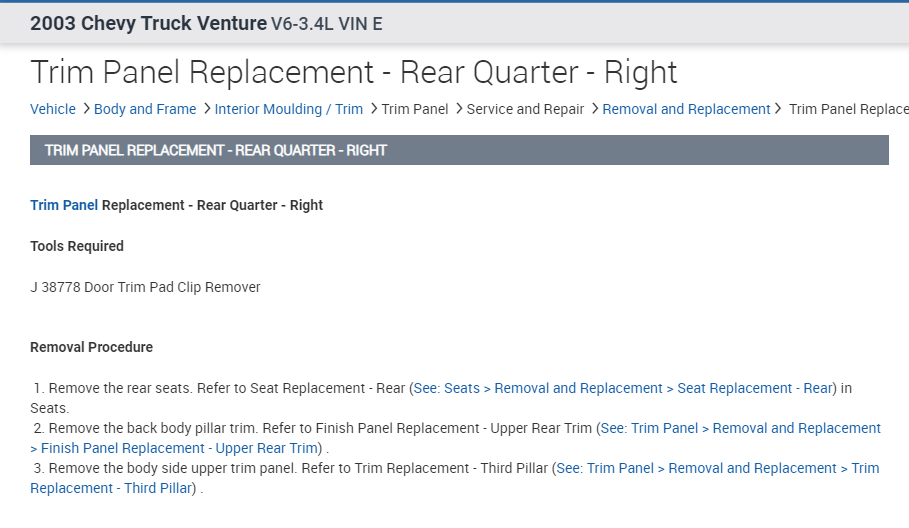Viewport: 909px width, 528px height.
Task: Go to Interior Moulding / Trim breadcrumb
Action: (x=289, y=109)
